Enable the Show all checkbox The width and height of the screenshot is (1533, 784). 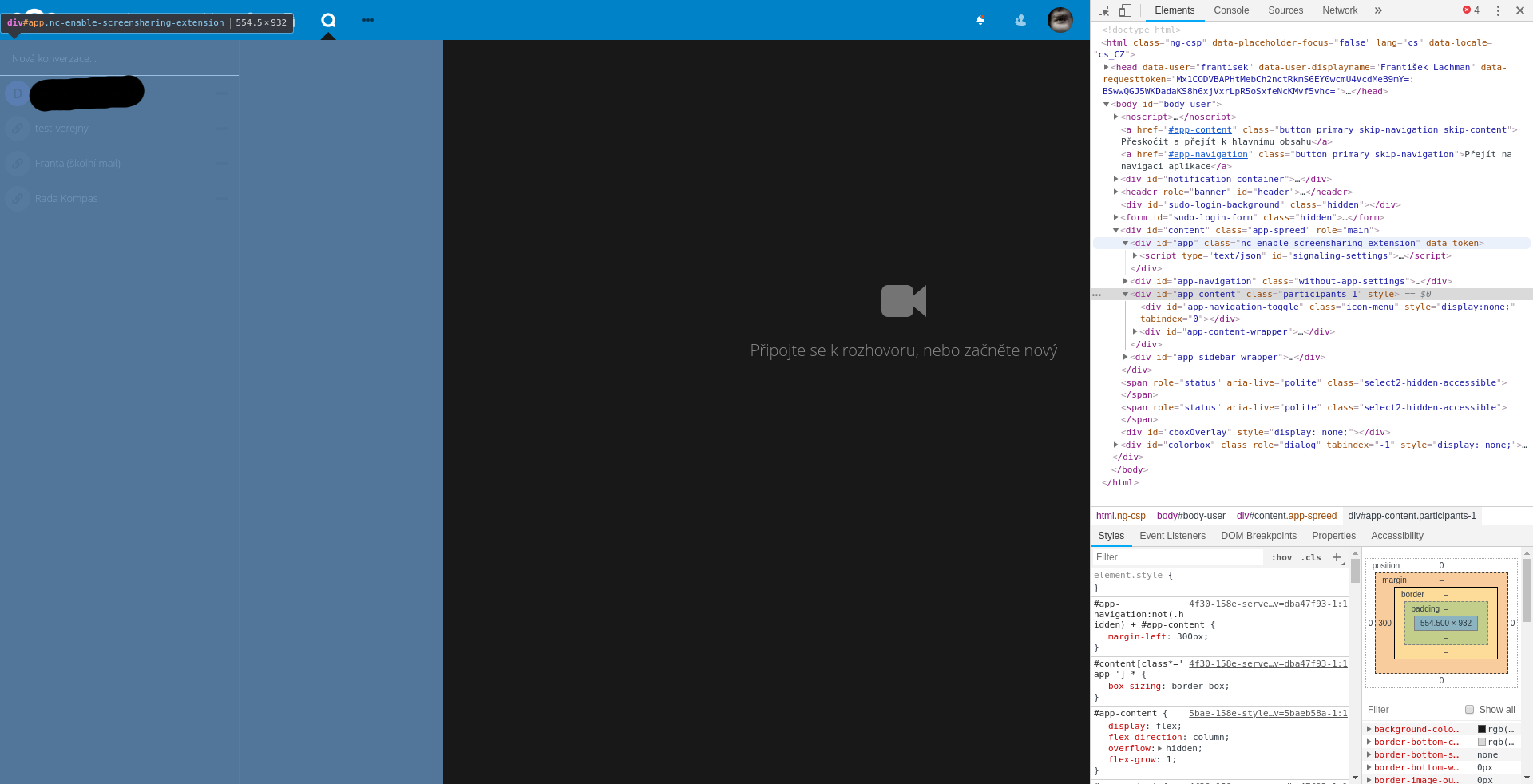1469,710
